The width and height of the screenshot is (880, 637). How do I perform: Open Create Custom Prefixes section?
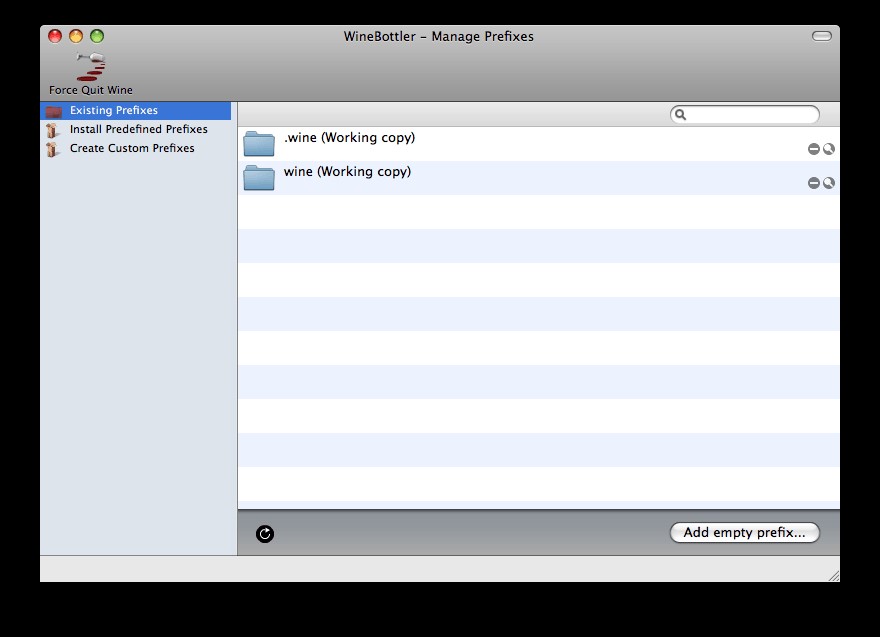coord(132,148)
